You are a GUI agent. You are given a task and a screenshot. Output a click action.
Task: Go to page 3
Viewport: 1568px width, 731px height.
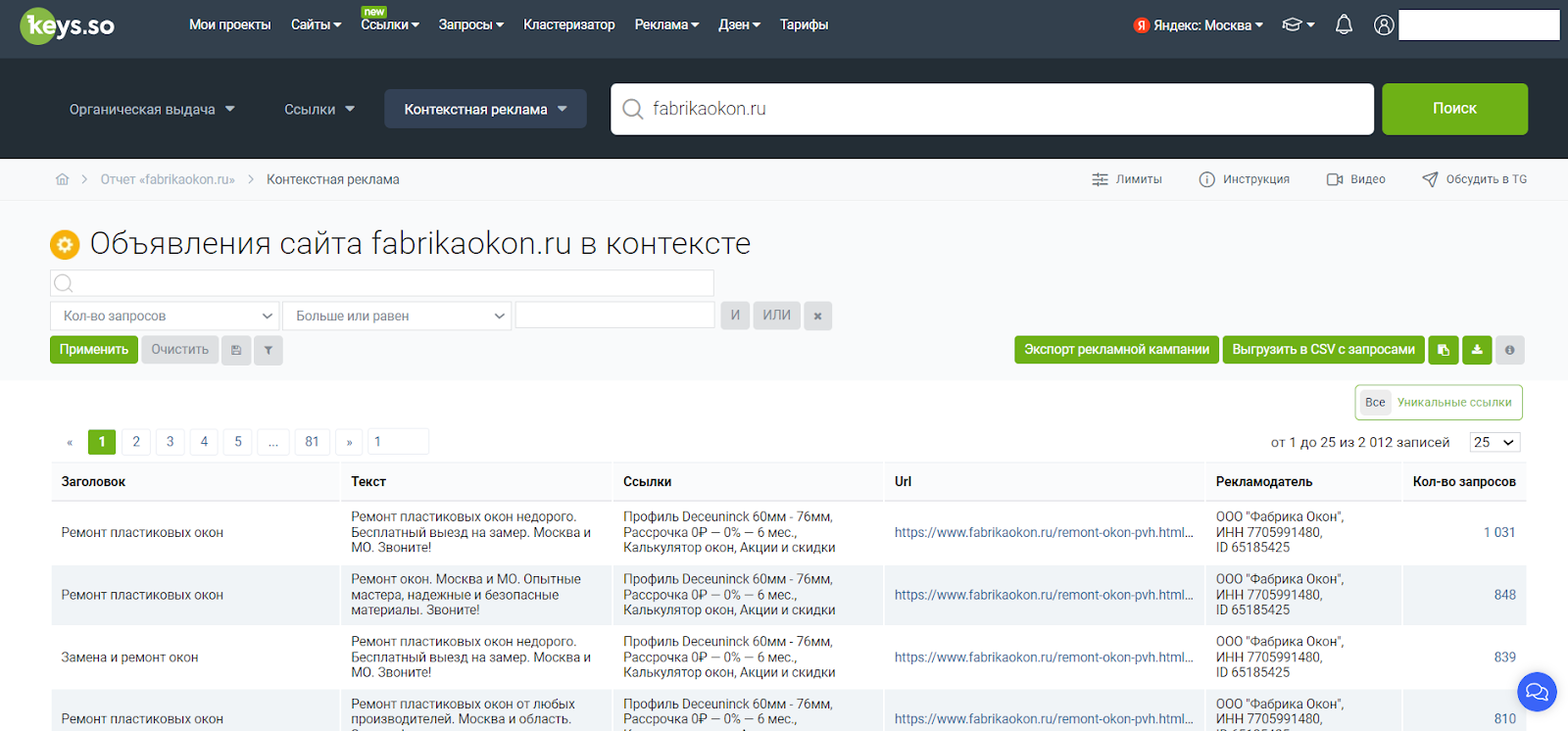[x=171, y=442]
